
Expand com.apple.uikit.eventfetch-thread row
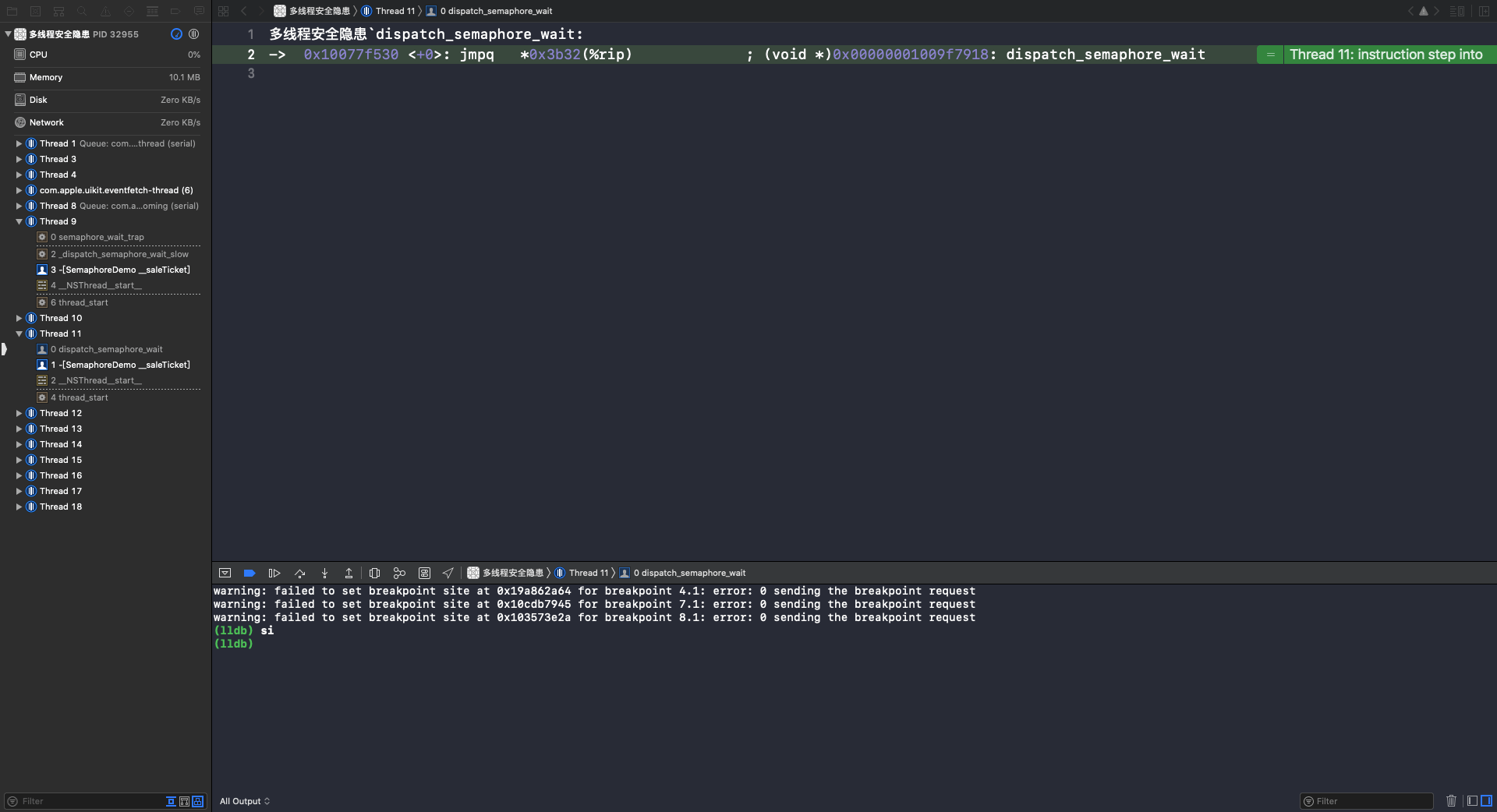click(19, 190)
